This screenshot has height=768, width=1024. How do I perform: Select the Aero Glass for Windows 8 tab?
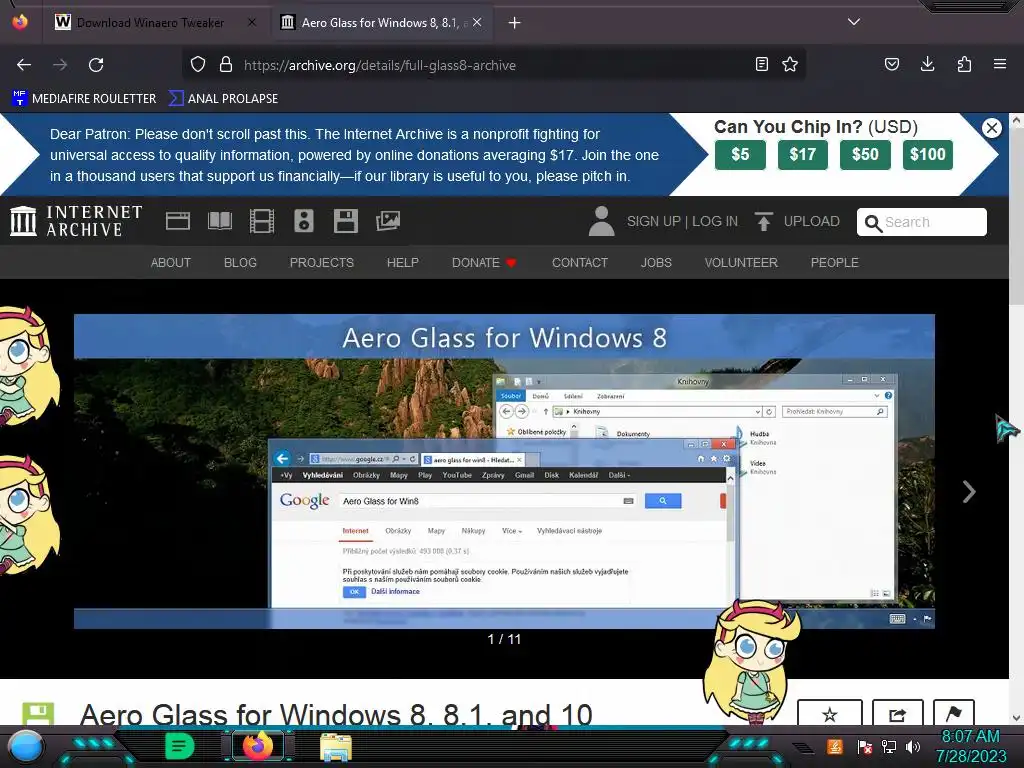384,23
